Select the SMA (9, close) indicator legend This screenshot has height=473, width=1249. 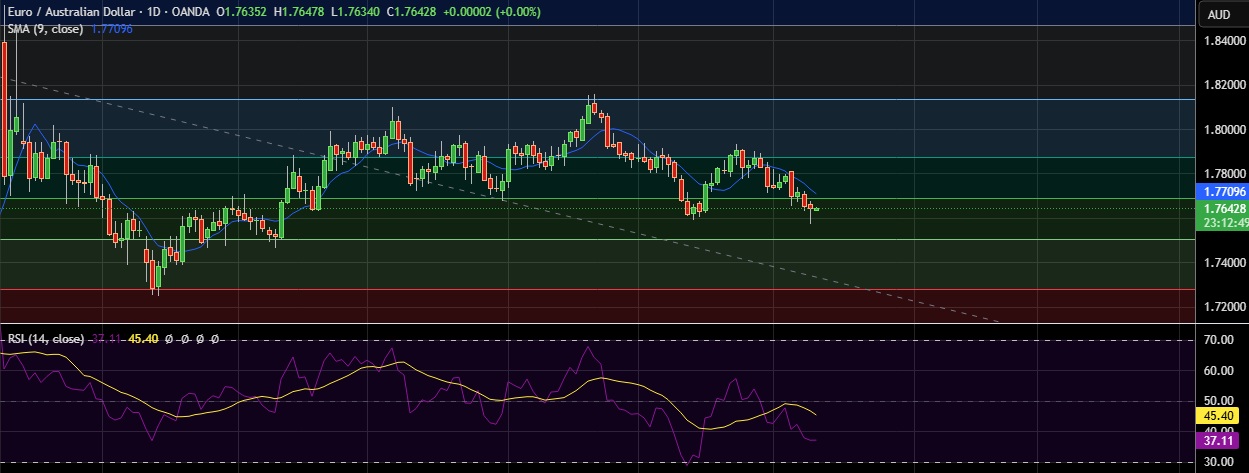tap(46, 29)
